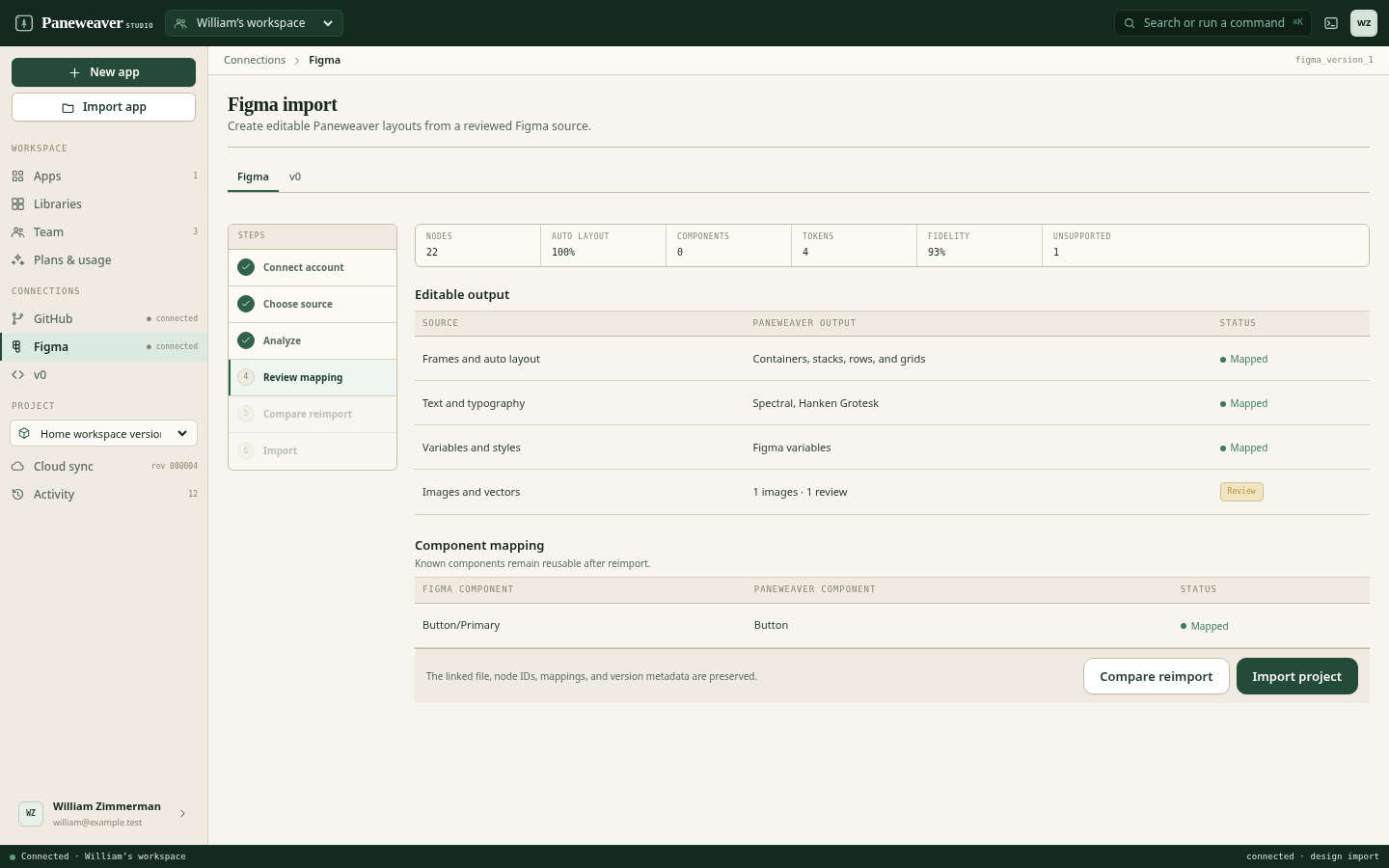
Task: Open the William's workspace switcher dropdown
Action: (x=254, y=23)
